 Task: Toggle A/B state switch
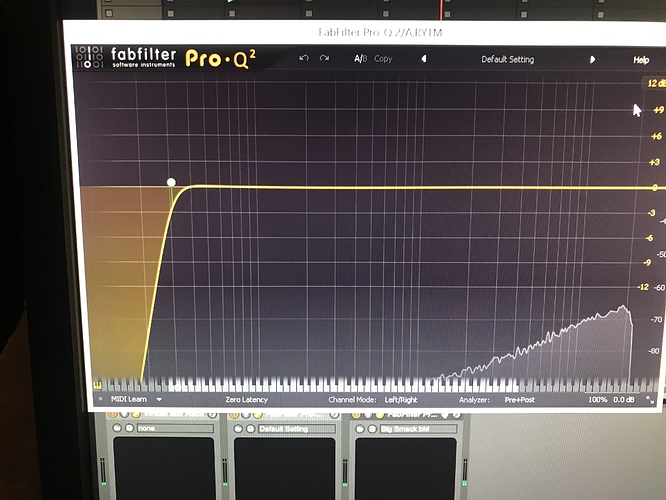click(361, 59)
